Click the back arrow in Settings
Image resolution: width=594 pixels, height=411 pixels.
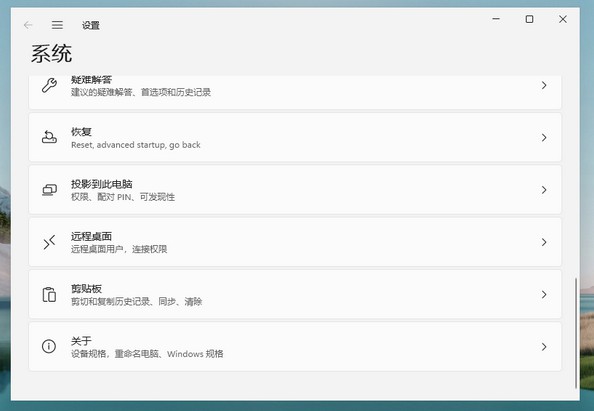[28, 25]
